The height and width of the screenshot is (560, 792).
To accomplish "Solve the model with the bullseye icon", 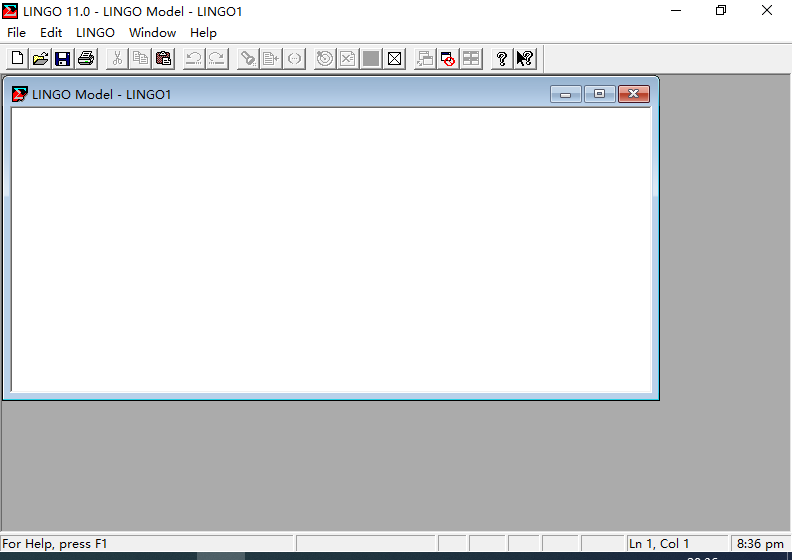I will tap(325, 59).
